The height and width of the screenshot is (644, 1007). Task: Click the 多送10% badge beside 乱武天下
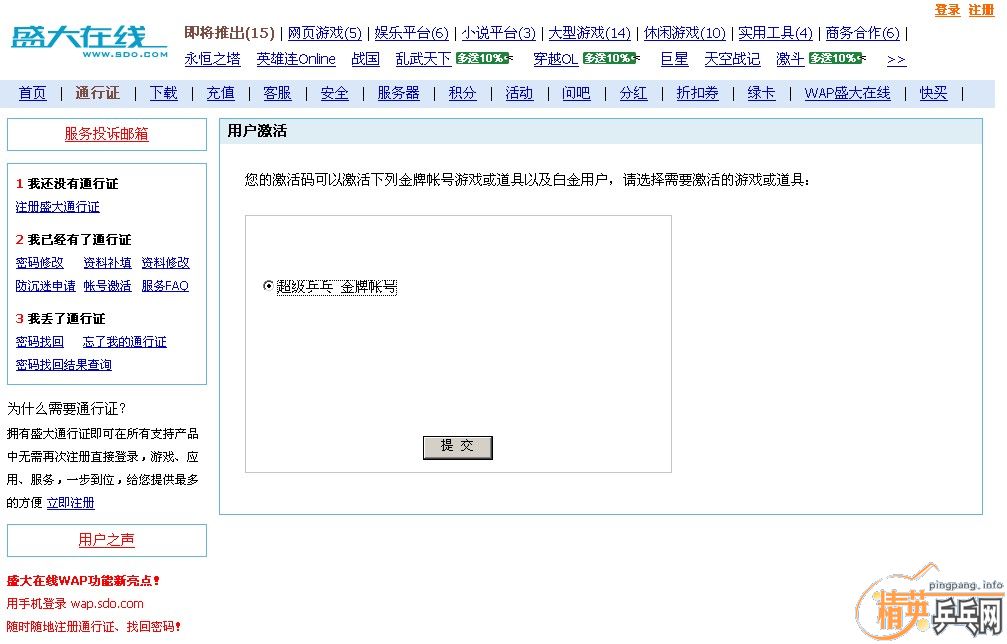[x=484, y=58]
